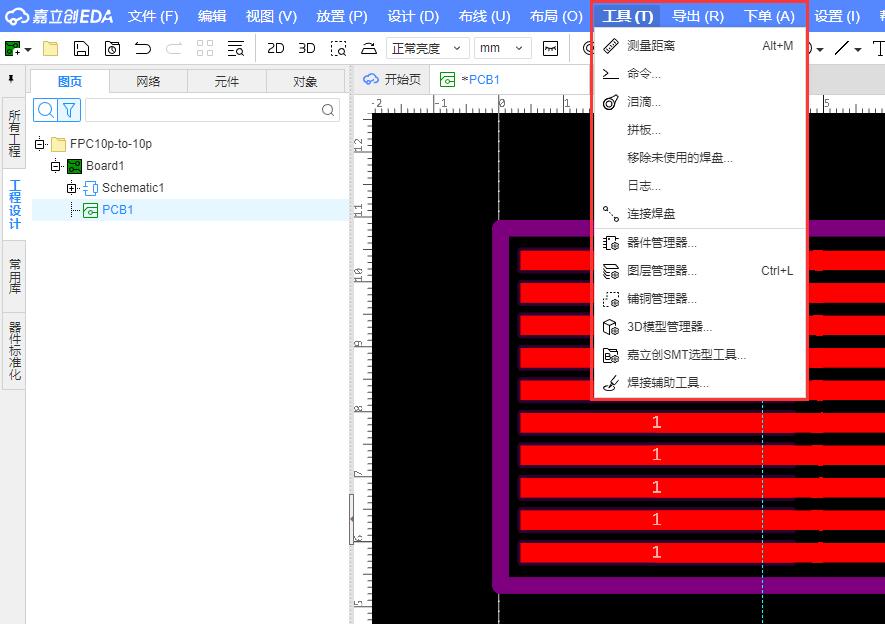
Task: Switch to the 网络 (nets) tab
Action: 148,82
